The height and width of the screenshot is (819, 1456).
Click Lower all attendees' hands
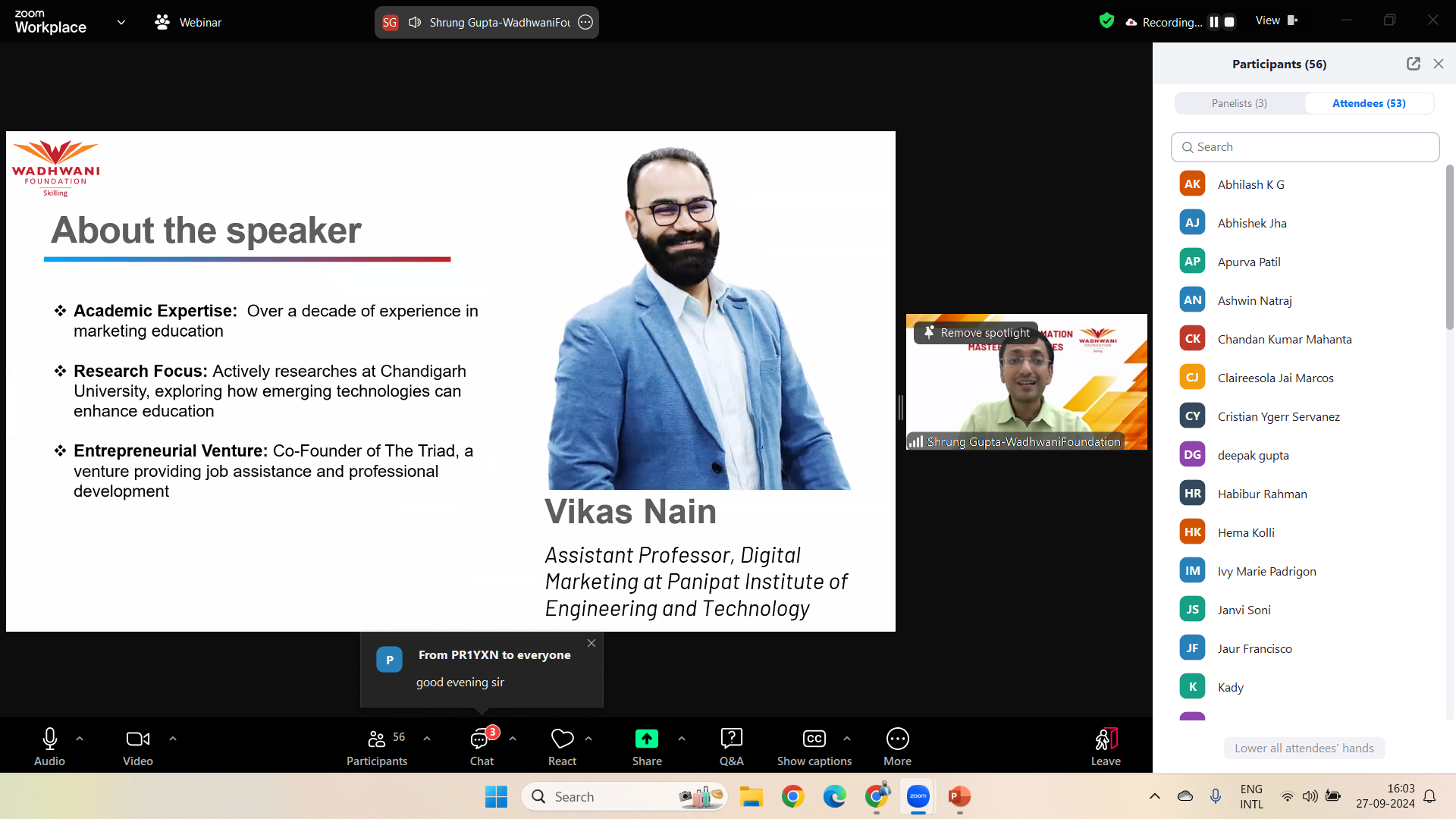1304,748
